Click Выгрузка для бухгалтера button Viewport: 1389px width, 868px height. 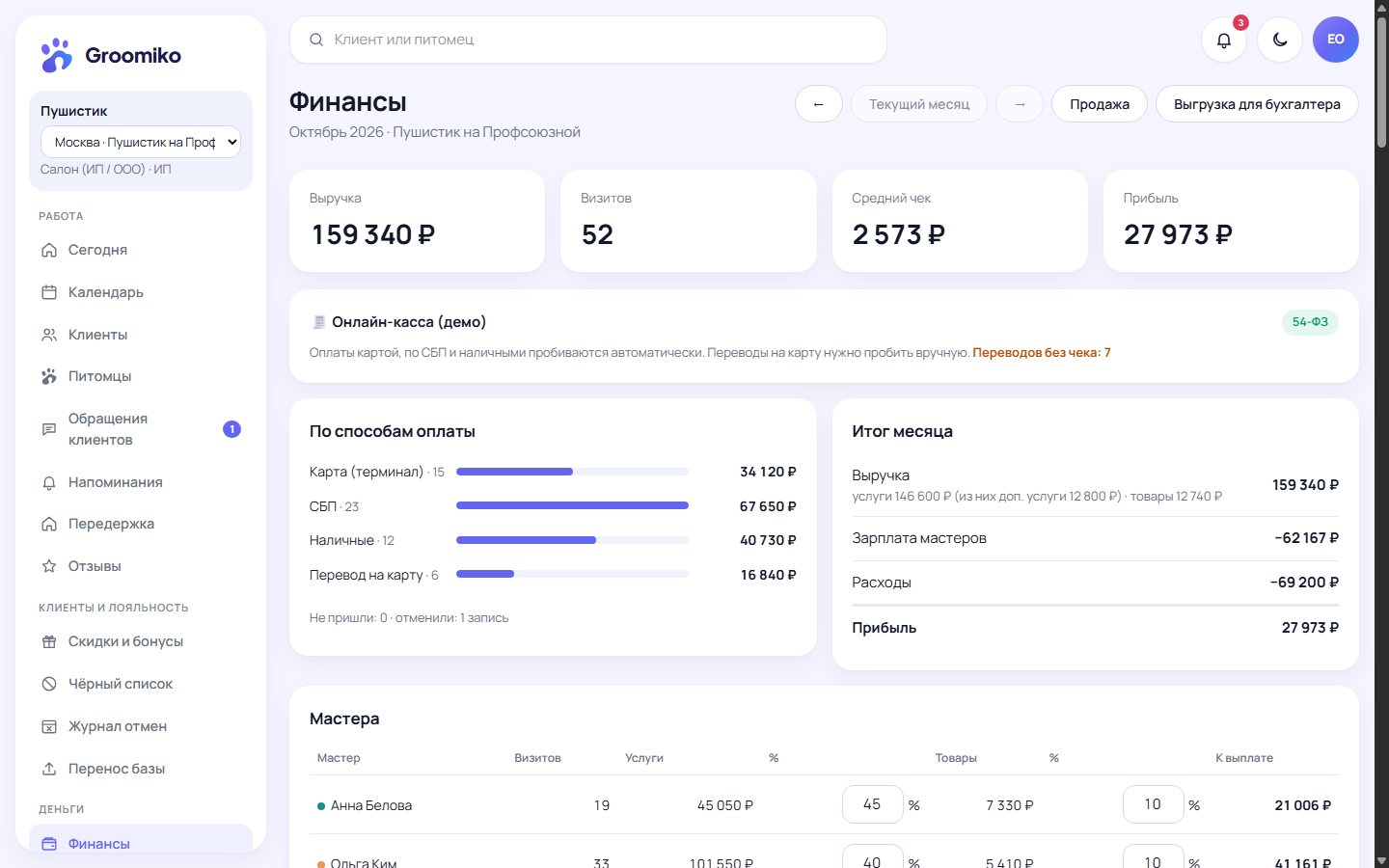click(x=1257, y=104)
